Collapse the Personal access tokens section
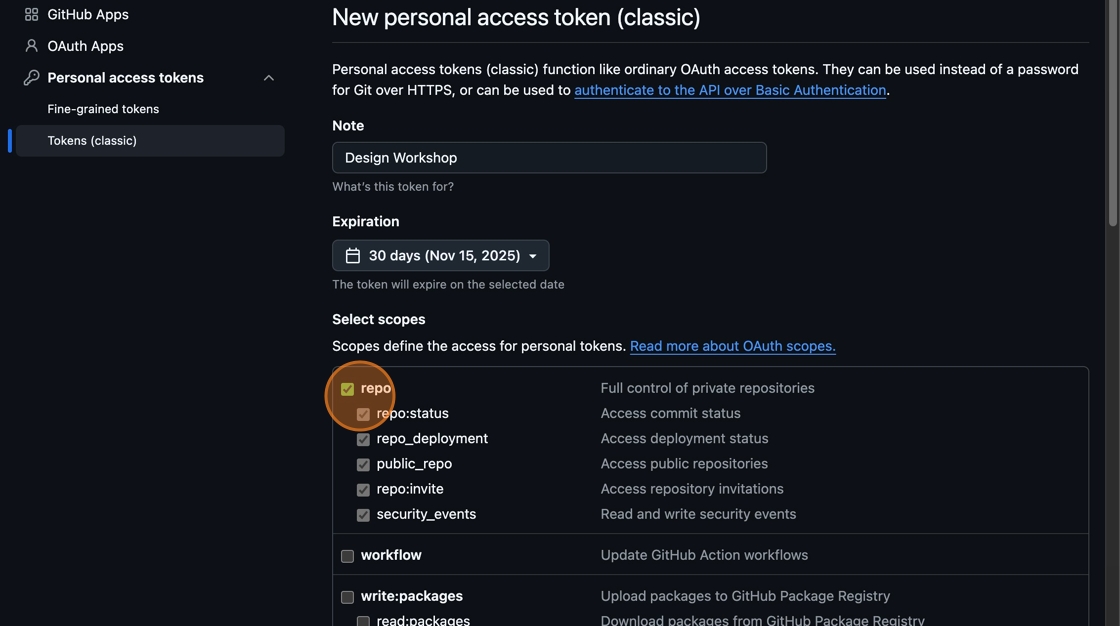 (x=268, y=78)
